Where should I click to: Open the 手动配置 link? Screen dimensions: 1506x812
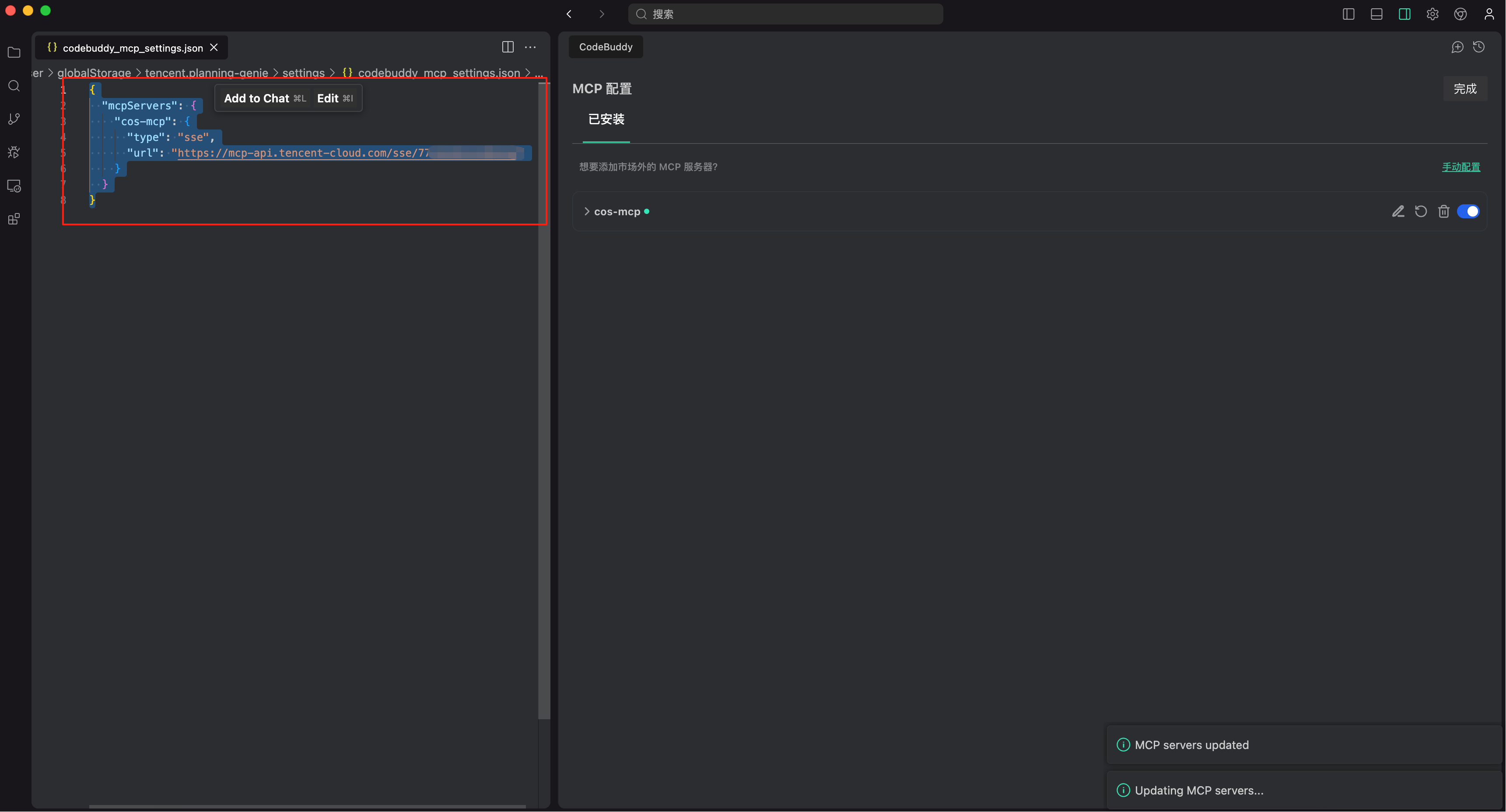pyautogui.click(x=1460, y=167)
